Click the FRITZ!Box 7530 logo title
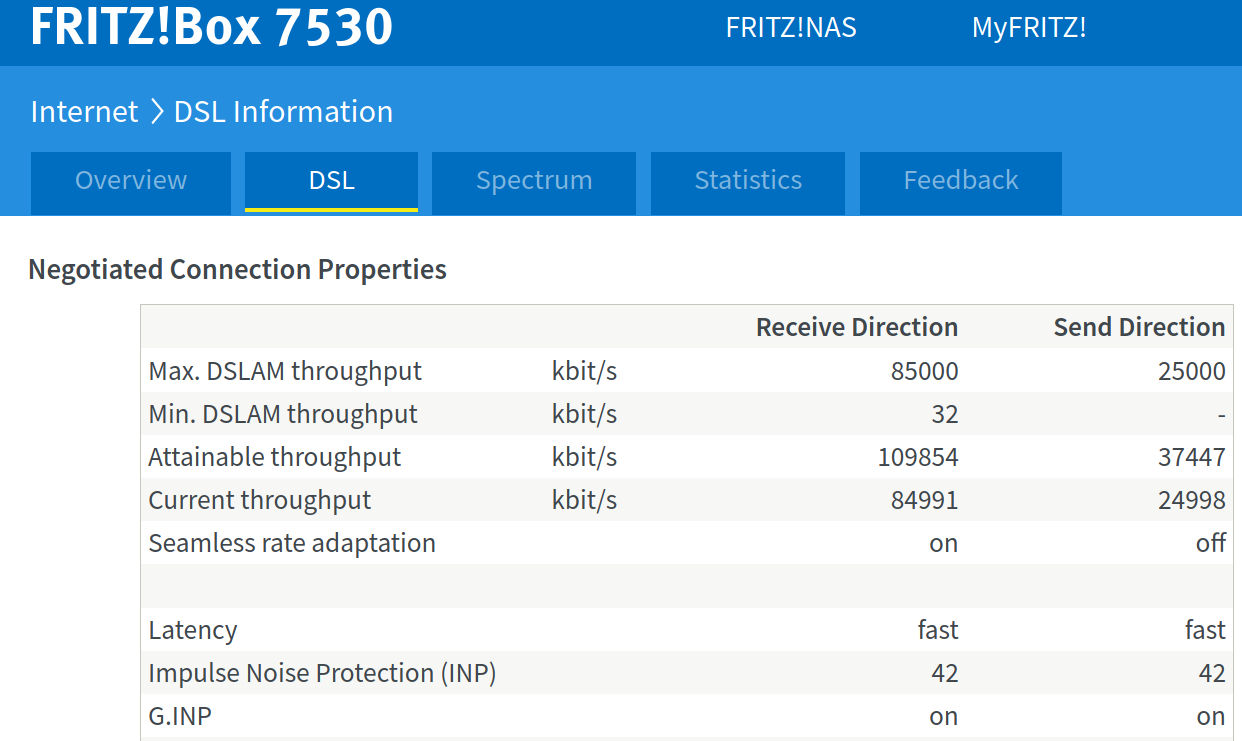 click(x=212, y=26)
